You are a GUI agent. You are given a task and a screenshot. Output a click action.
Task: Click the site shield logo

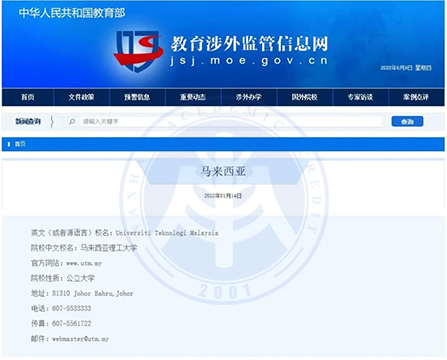pos(138,51)
